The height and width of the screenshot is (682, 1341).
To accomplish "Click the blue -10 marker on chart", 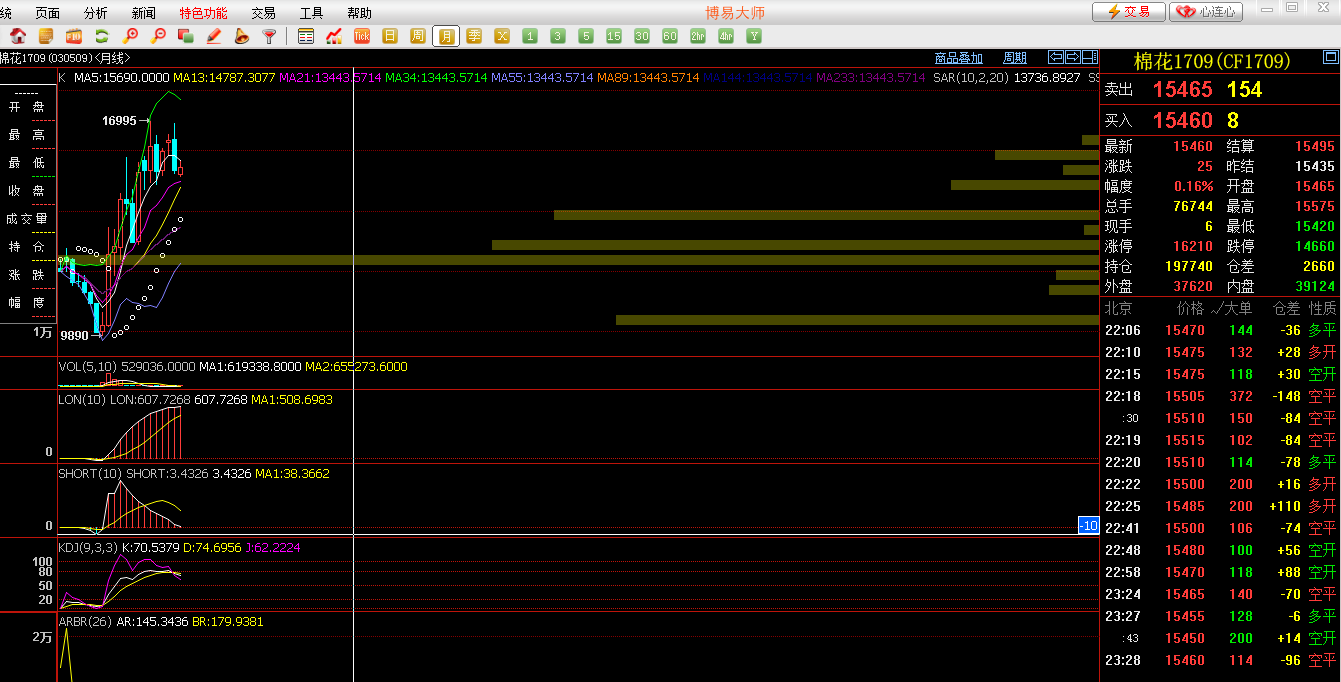I will click(x=1088, y=526).
